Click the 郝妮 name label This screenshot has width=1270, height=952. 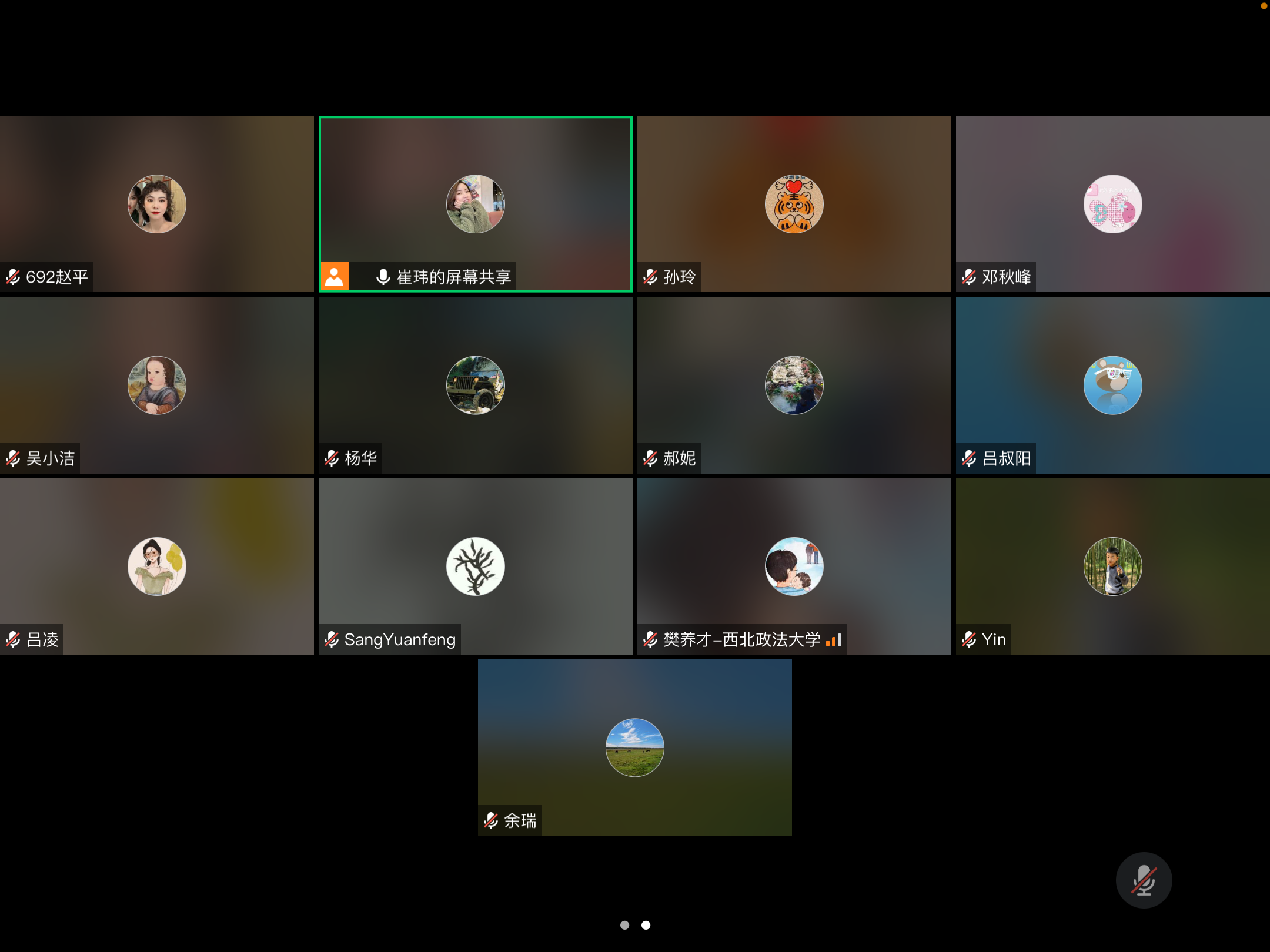[679, 458]
